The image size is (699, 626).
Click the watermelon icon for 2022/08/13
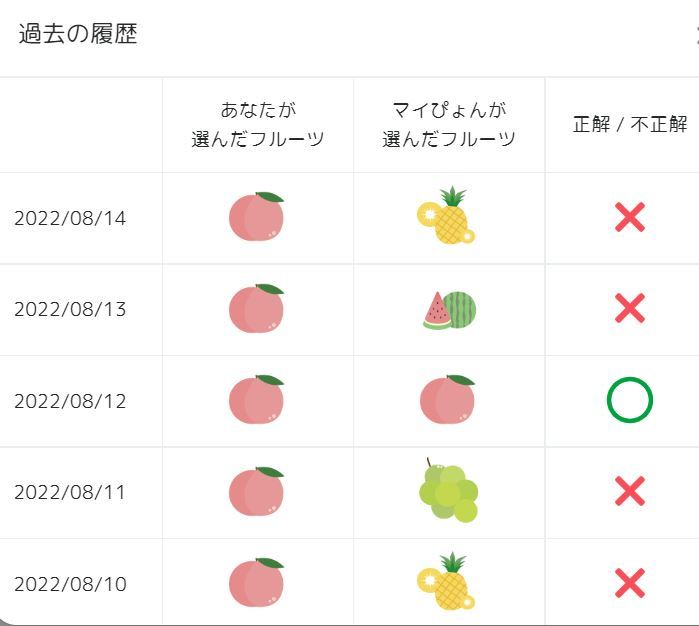(x=449, y=310)
